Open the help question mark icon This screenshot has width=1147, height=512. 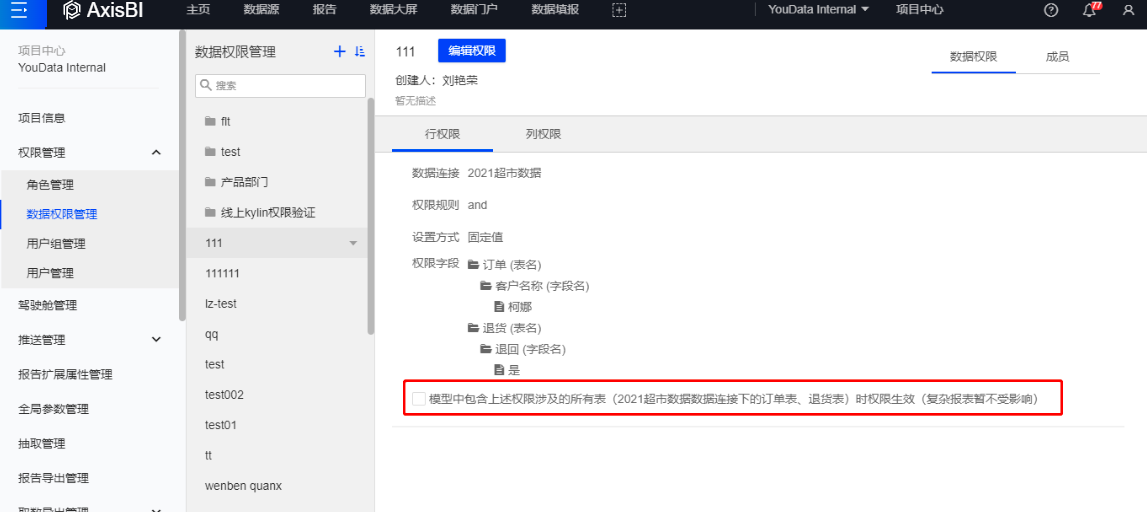pos(1050,10)
